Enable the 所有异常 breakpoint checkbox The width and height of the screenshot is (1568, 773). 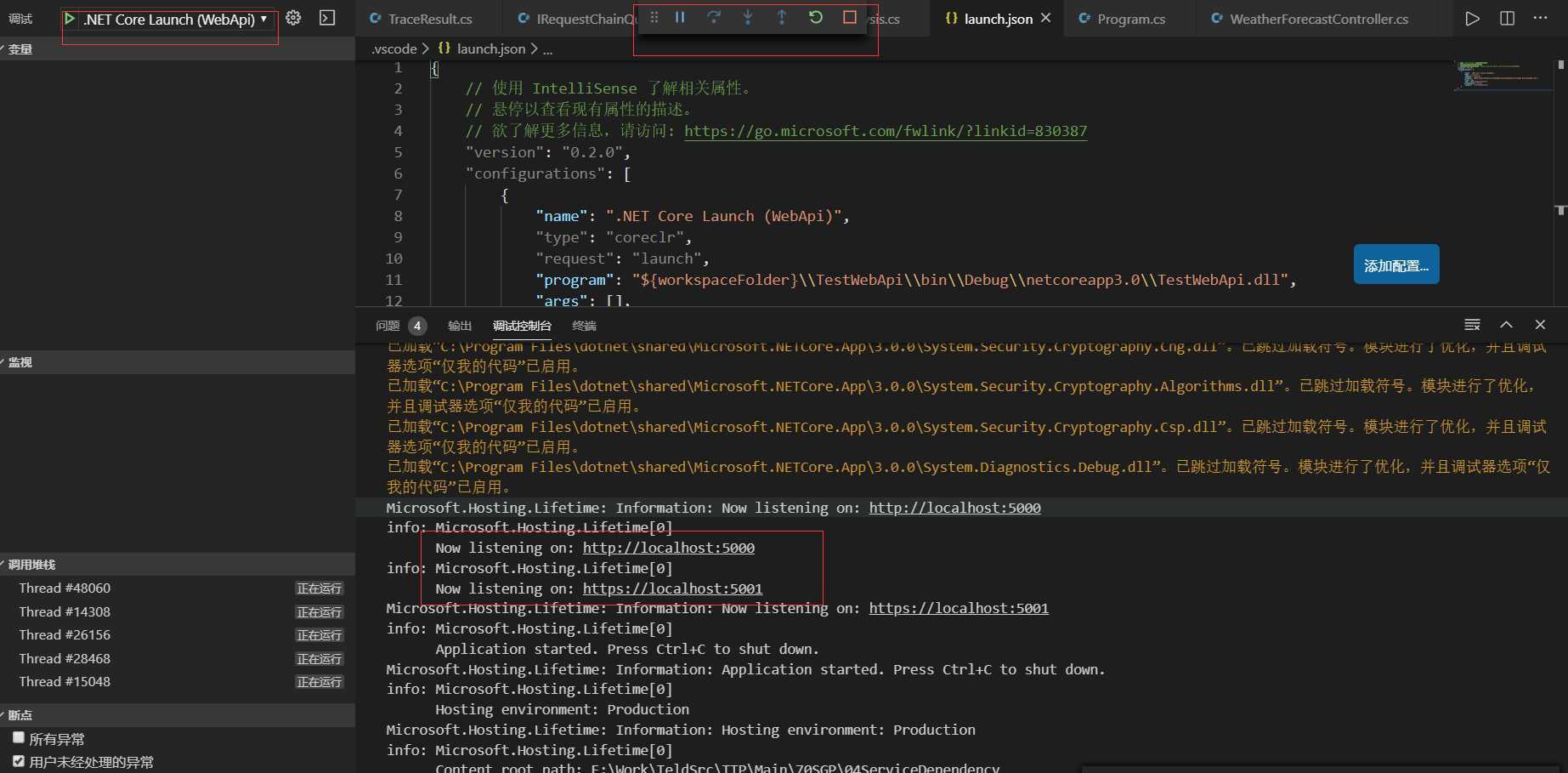pyautogui.click(x=19, y=738)
